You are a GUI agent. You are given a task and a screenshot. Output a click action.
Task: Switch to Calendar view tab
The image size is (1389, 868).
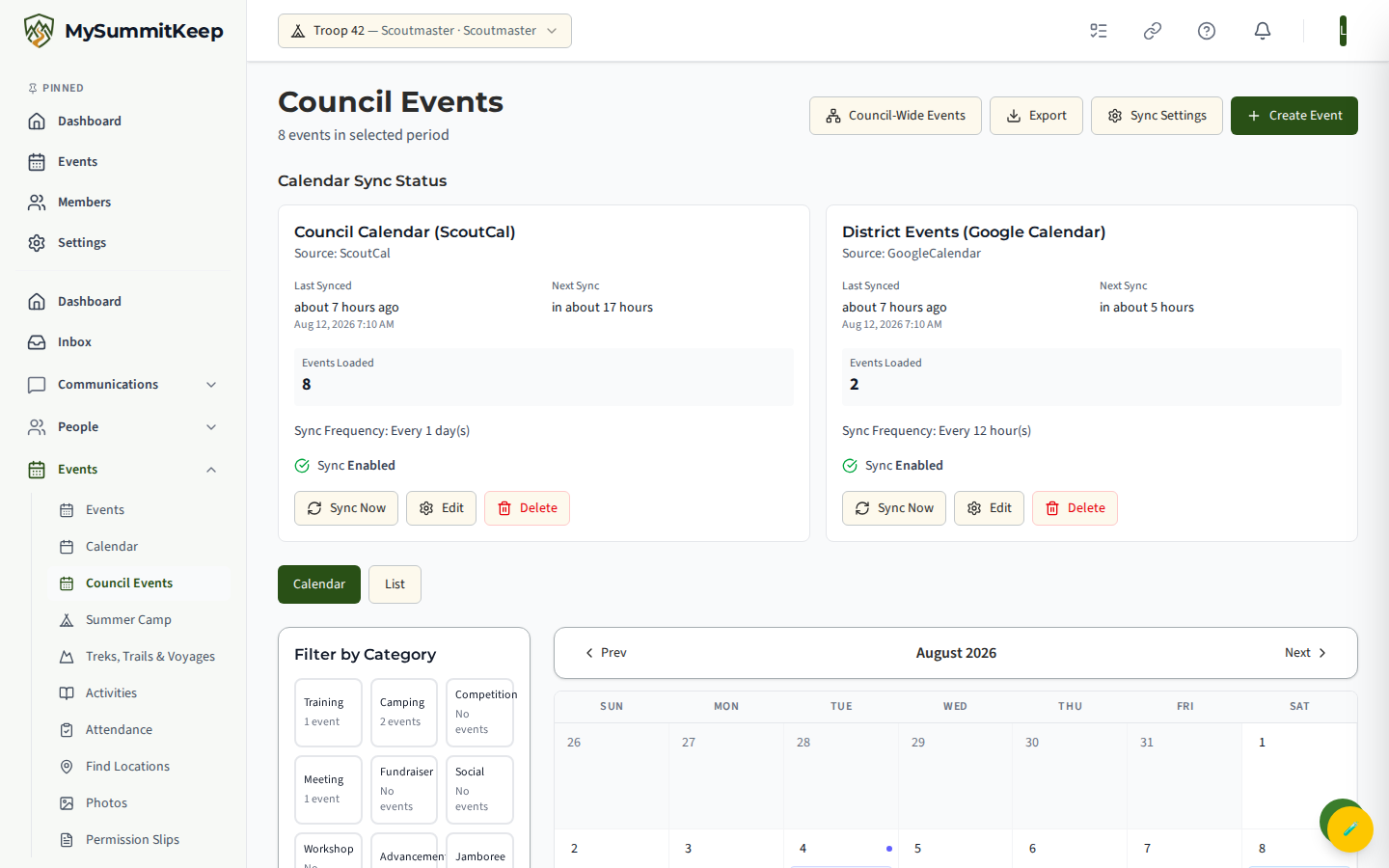pyautogui.click(x=319, y=584)
